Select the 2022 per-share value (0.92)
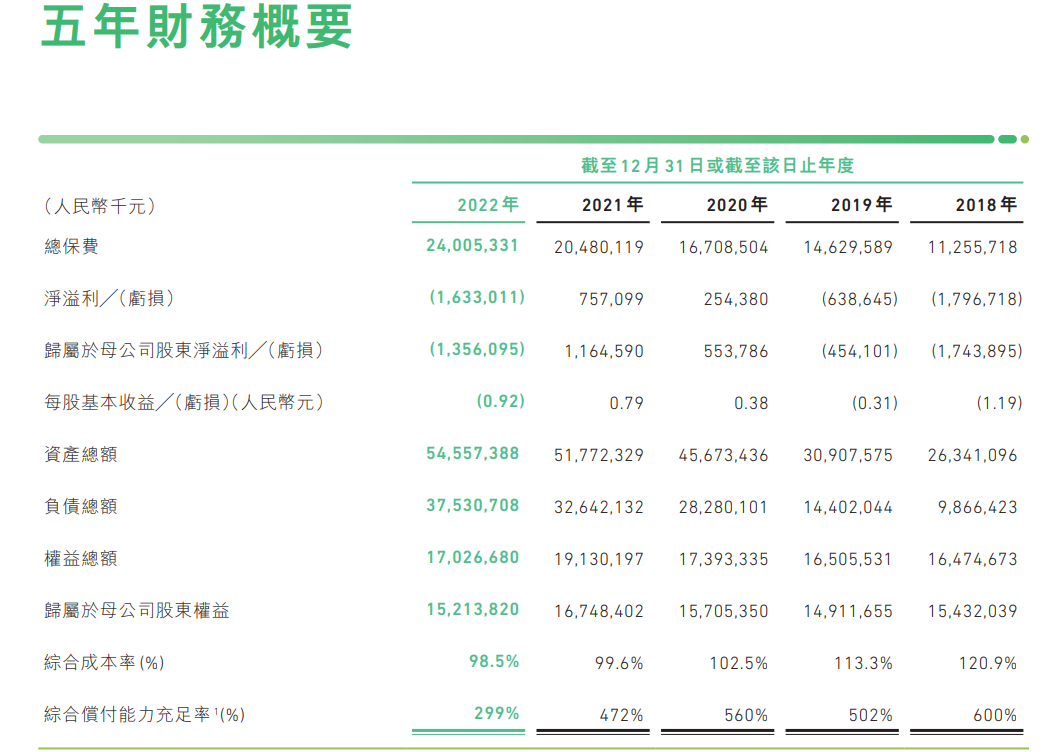This screenshot has height=752, width=1061. (x=501, y=401)
